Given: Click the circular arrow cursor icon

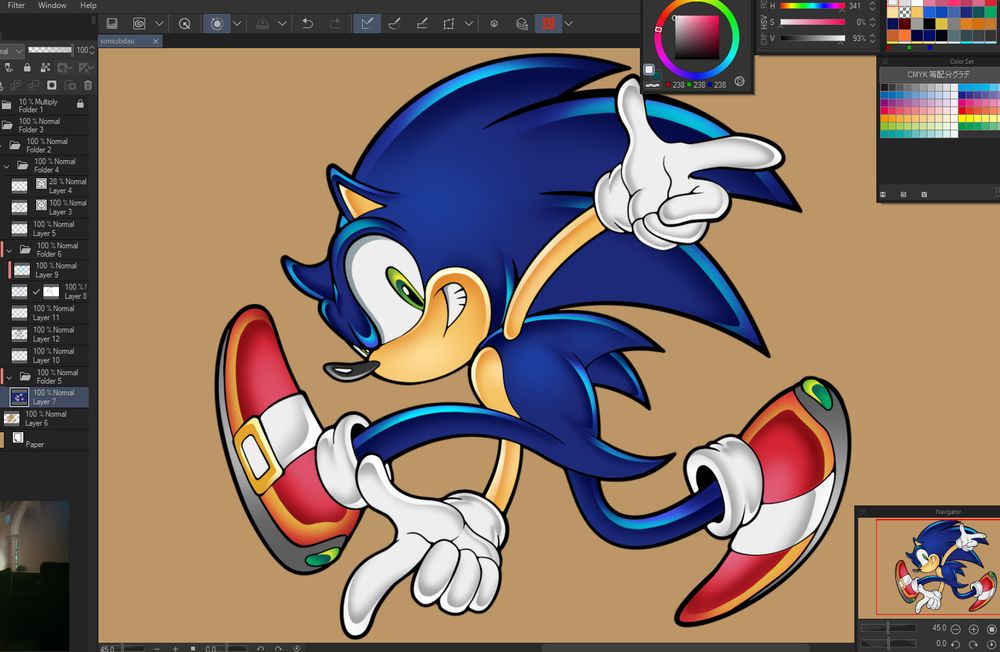Looking at the screenshot, I should pyautogui.click(x=184, y=24).
